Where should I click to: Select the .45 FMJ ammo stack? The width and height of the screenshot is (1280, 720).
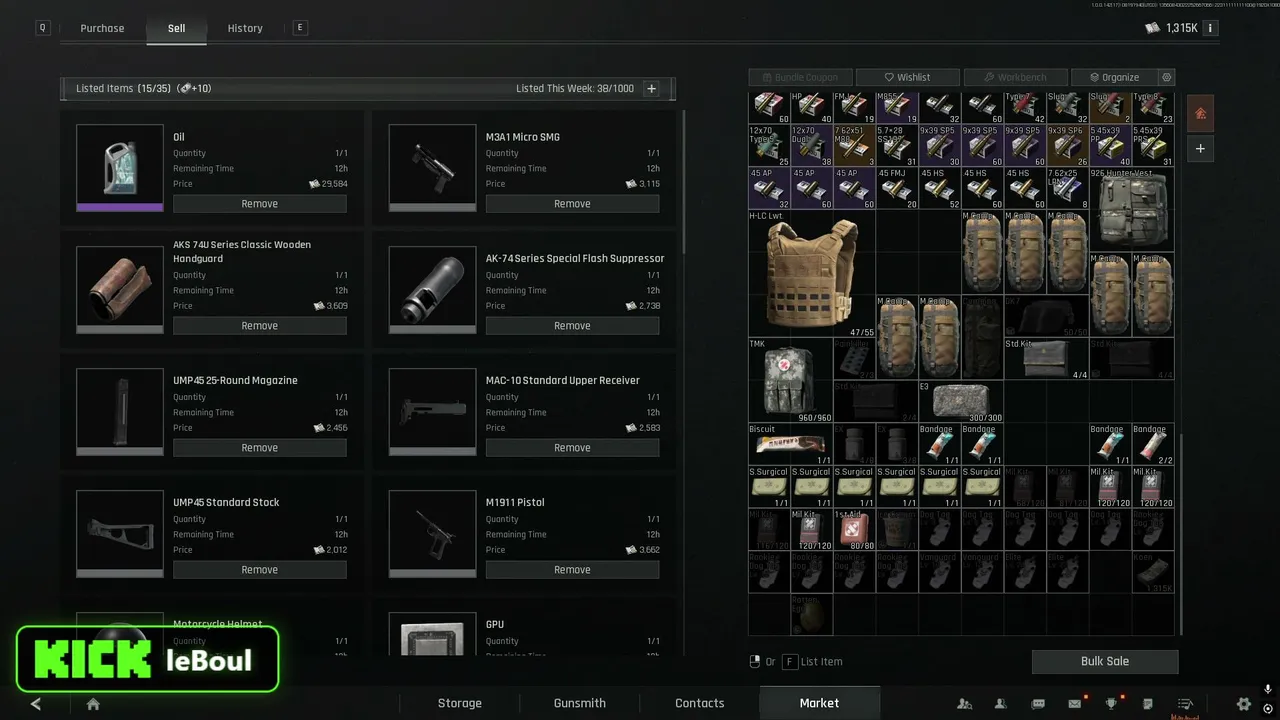[897, 188]
